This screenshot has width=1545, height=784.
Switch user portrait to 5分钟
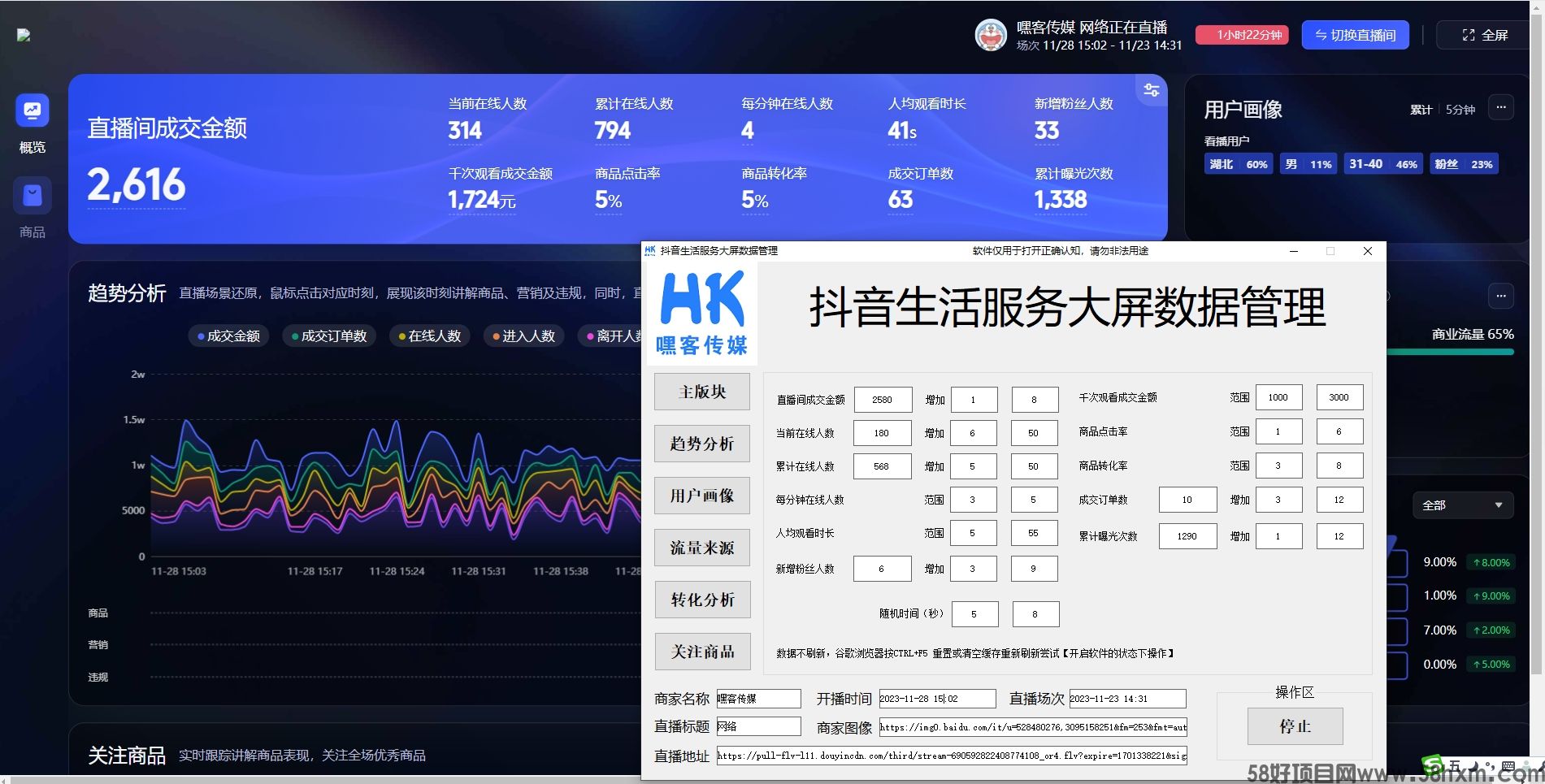point(1460,110)
